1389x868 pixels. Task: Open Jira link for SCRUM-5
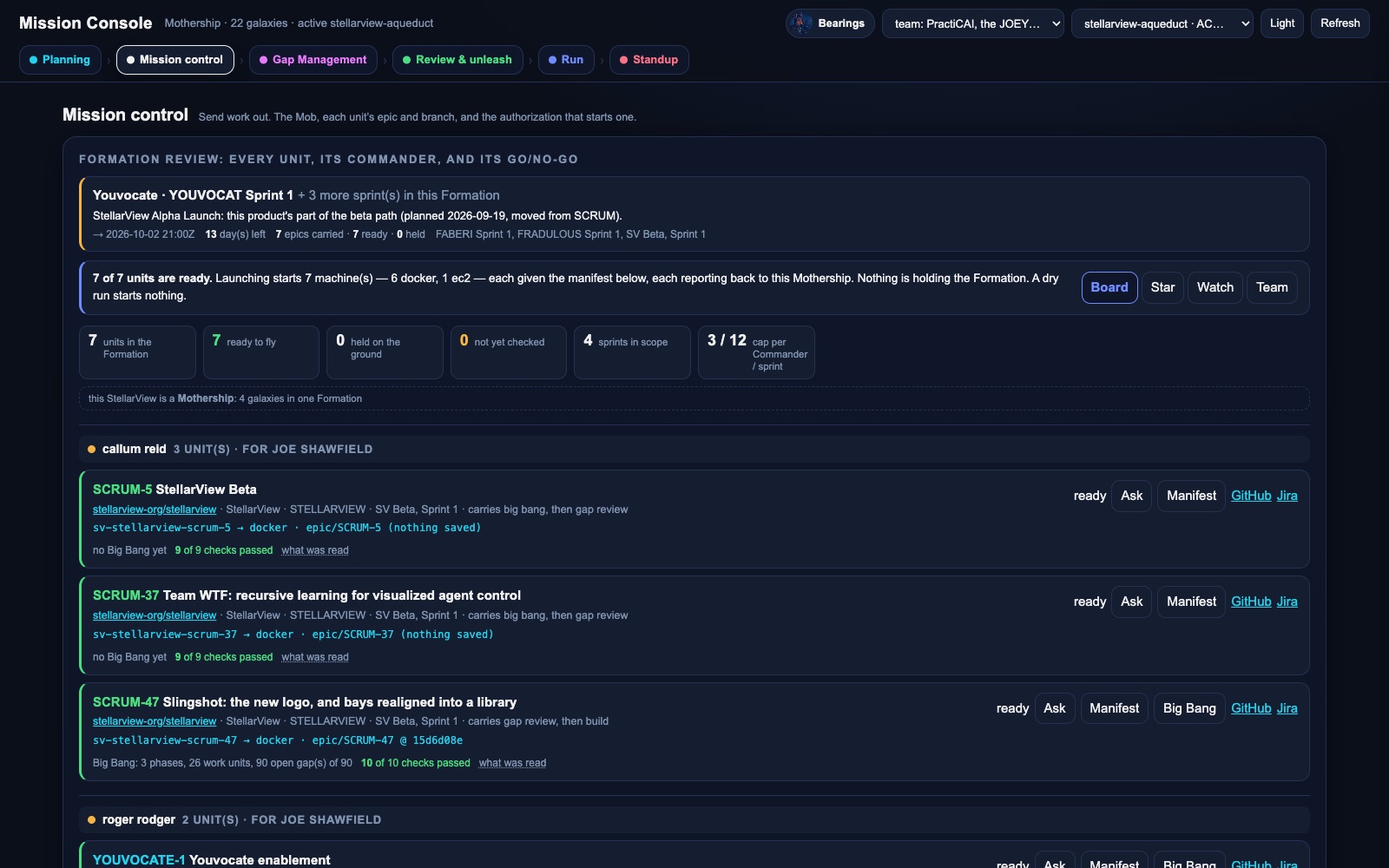pyautogui.click(x=1287, y=496)
